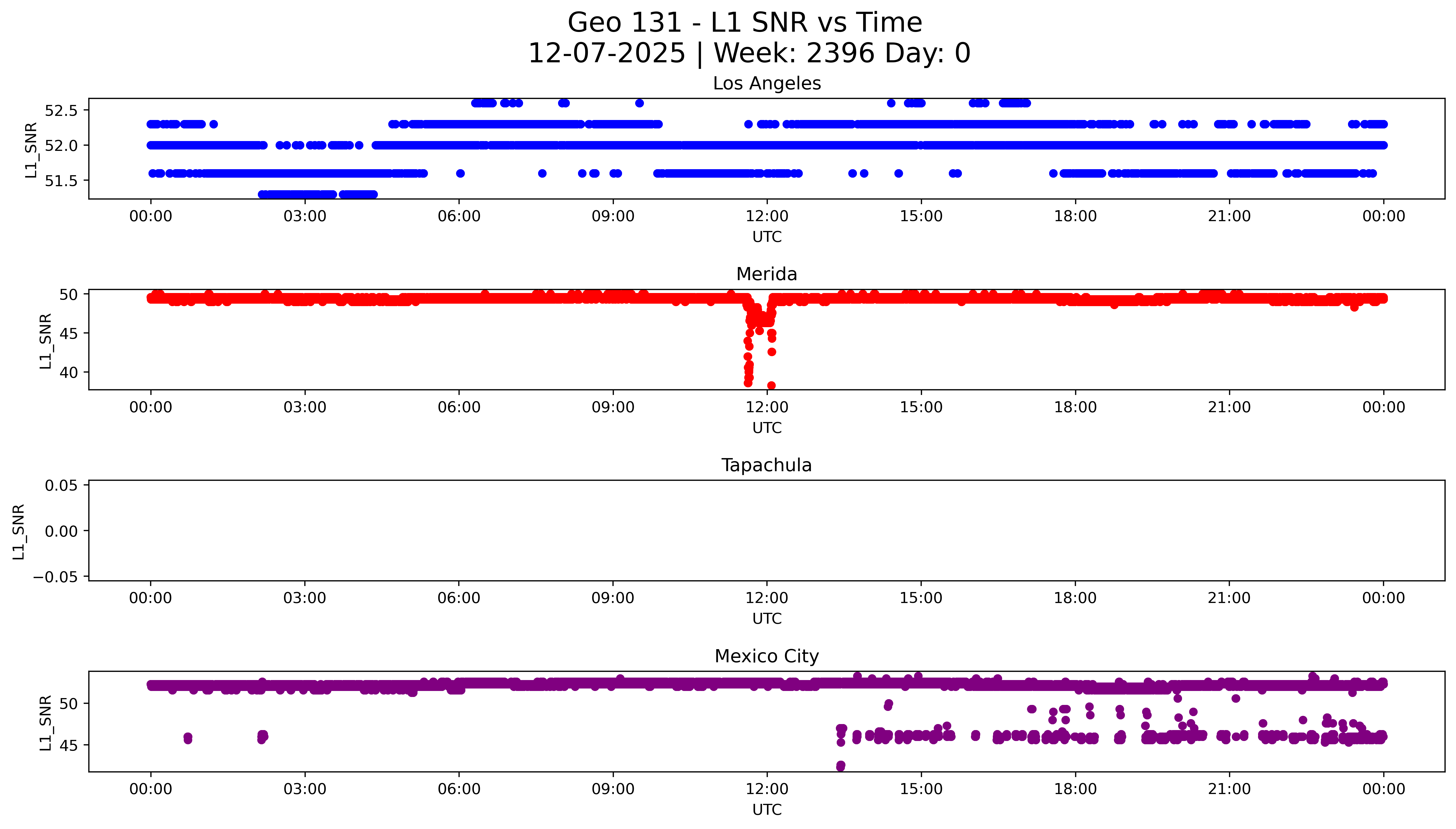This screenshot has height=829, width=1456.
Task: Click the lowest red point in Merida's dip
Action: [x=771, y=385]
